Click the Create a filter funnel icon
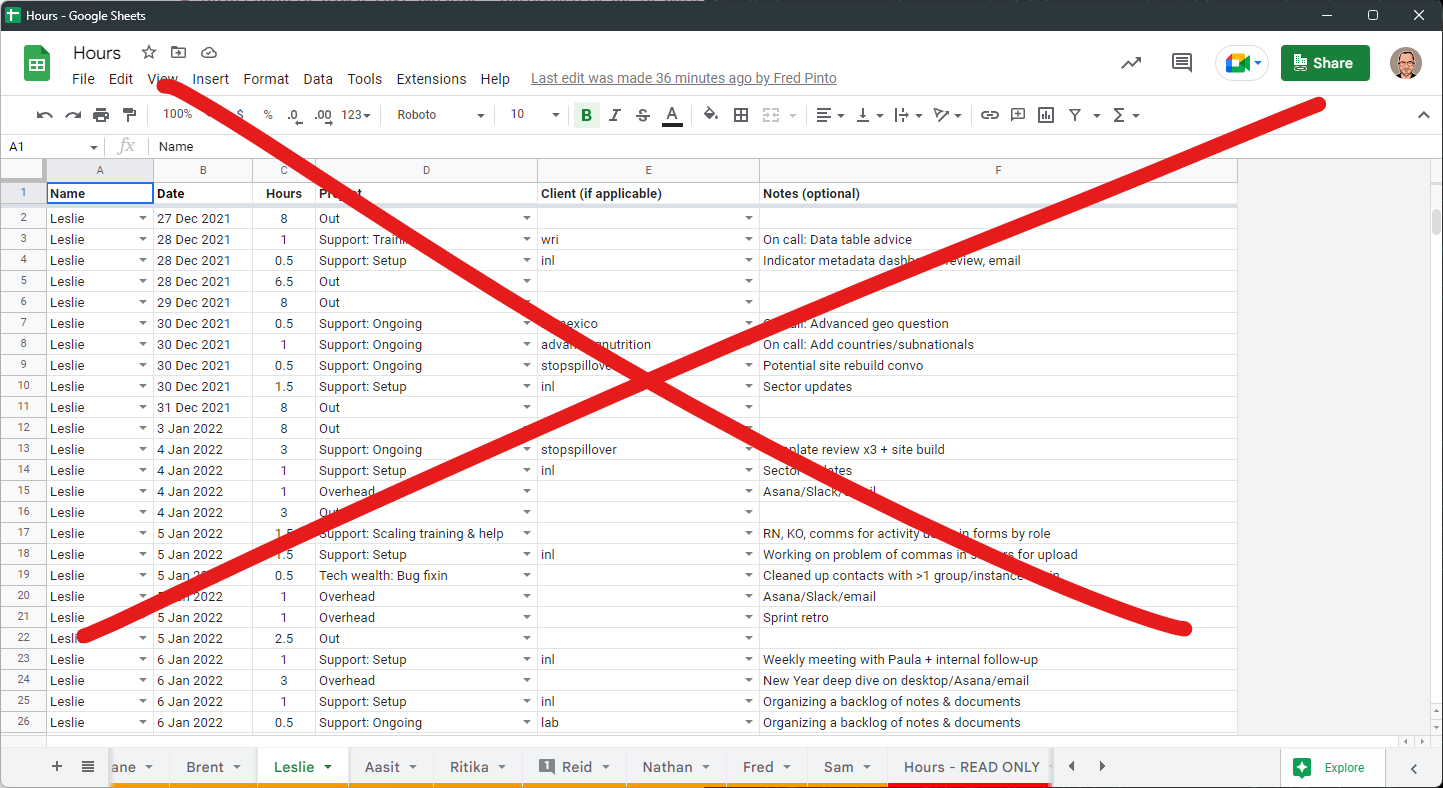The width and height of the screenshot is (1443, 788). 1075,115
